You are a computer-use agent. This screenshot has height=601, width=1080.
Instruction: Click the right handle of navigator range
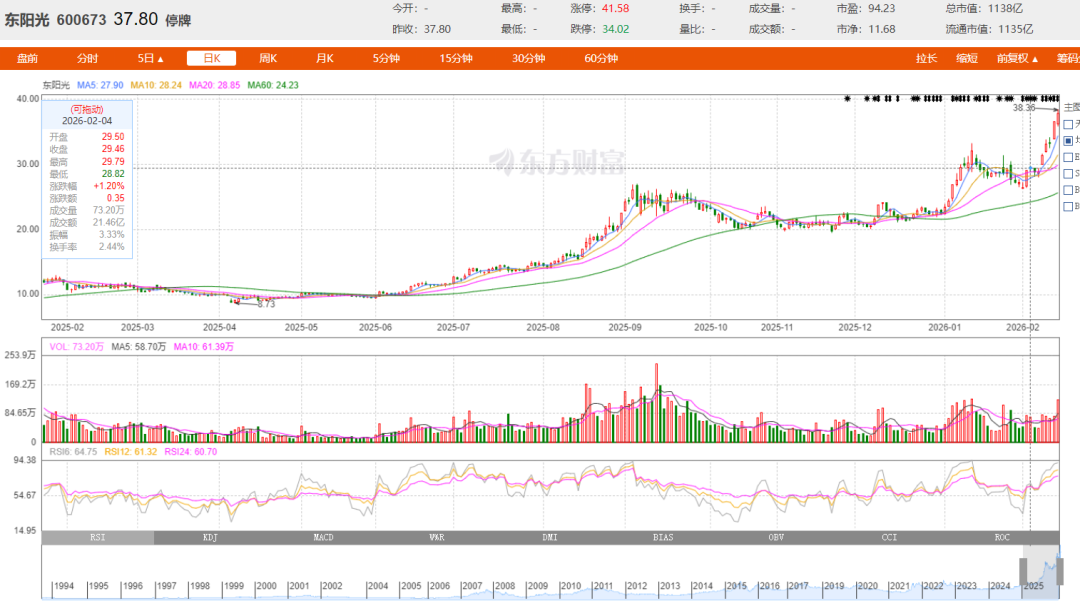tap(1059, 571)
